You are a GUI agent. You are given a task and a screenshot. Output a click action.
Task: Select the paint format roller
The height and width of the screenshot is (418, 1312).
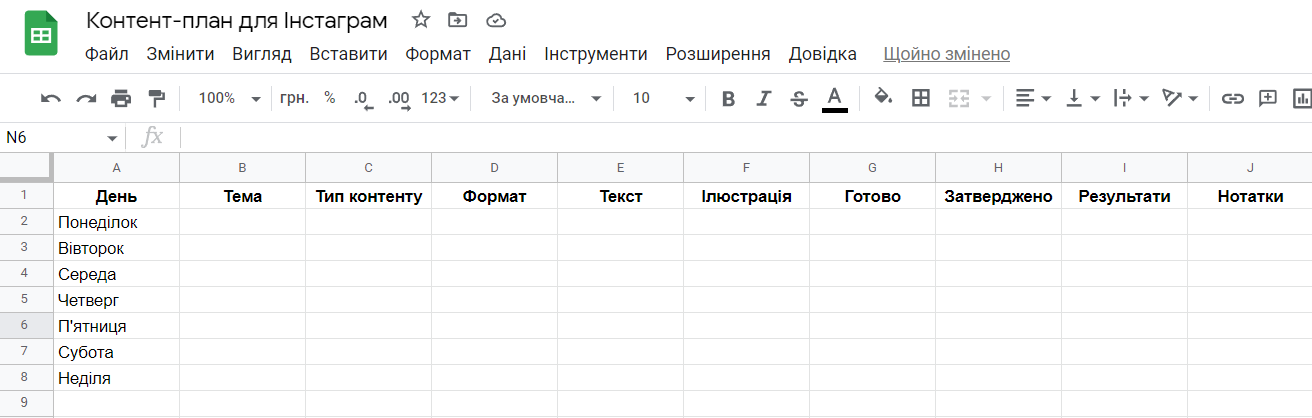[156, 98]
